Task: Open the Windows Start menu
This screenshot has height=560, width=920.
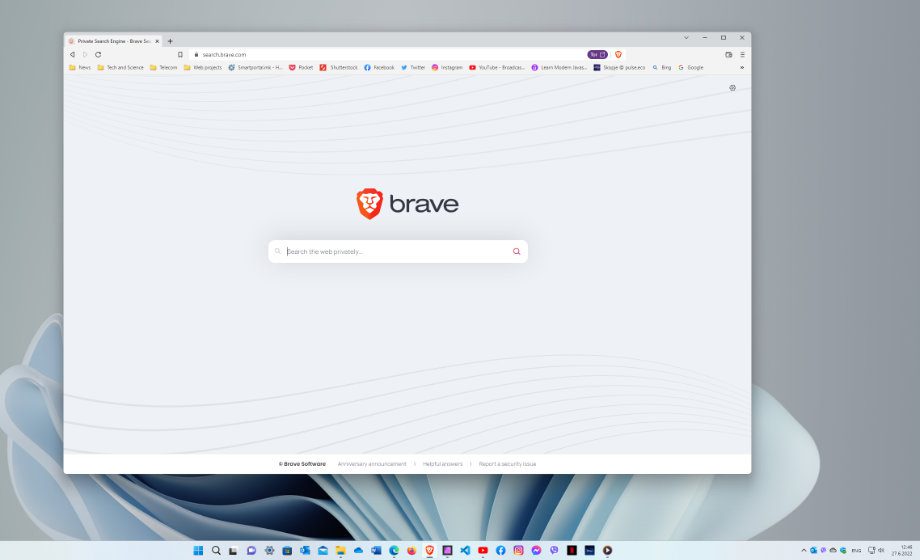Action: click(x=198, y=551)
